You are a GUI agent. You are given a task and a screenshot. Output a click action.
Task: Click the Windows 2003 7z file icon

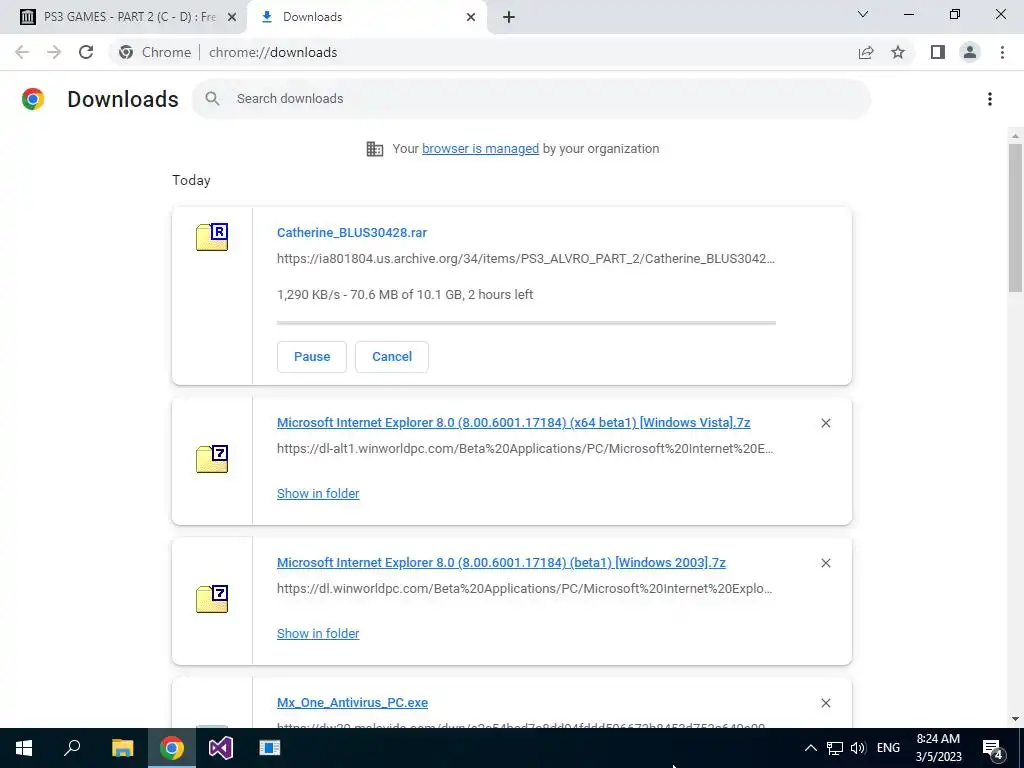212,599
